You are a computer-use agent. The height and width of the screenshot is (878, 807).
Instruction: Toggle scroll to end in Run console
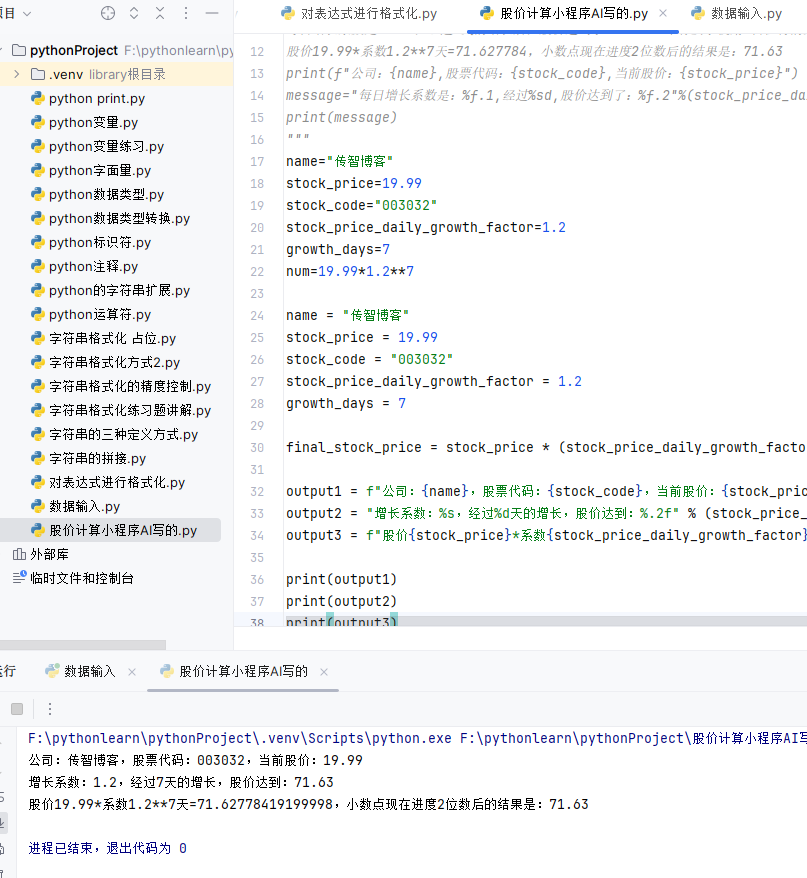pos(3,824)
